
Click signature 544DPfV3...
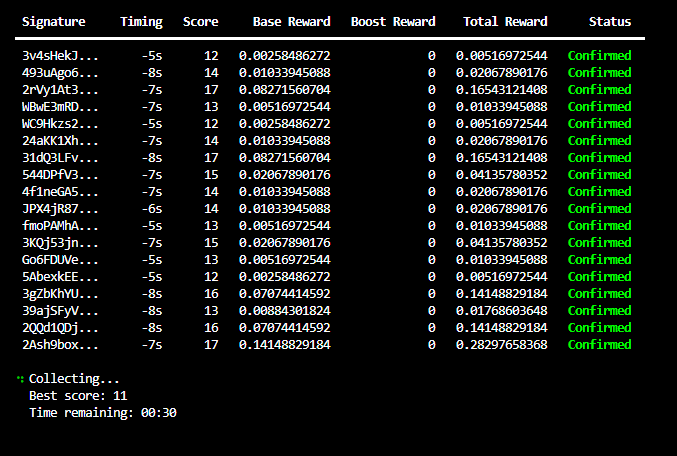[x=60, y=175]
